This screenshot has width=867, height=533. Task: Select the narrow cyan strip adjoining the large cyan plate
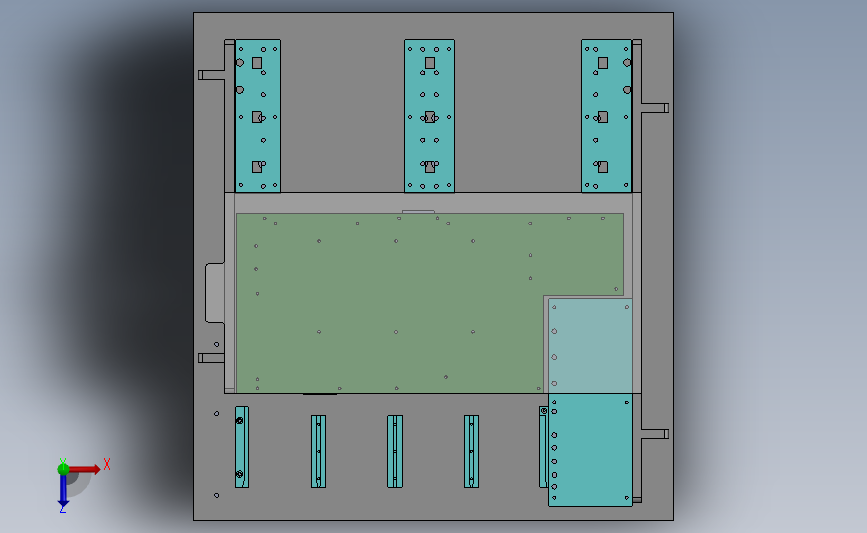point(543,447)
